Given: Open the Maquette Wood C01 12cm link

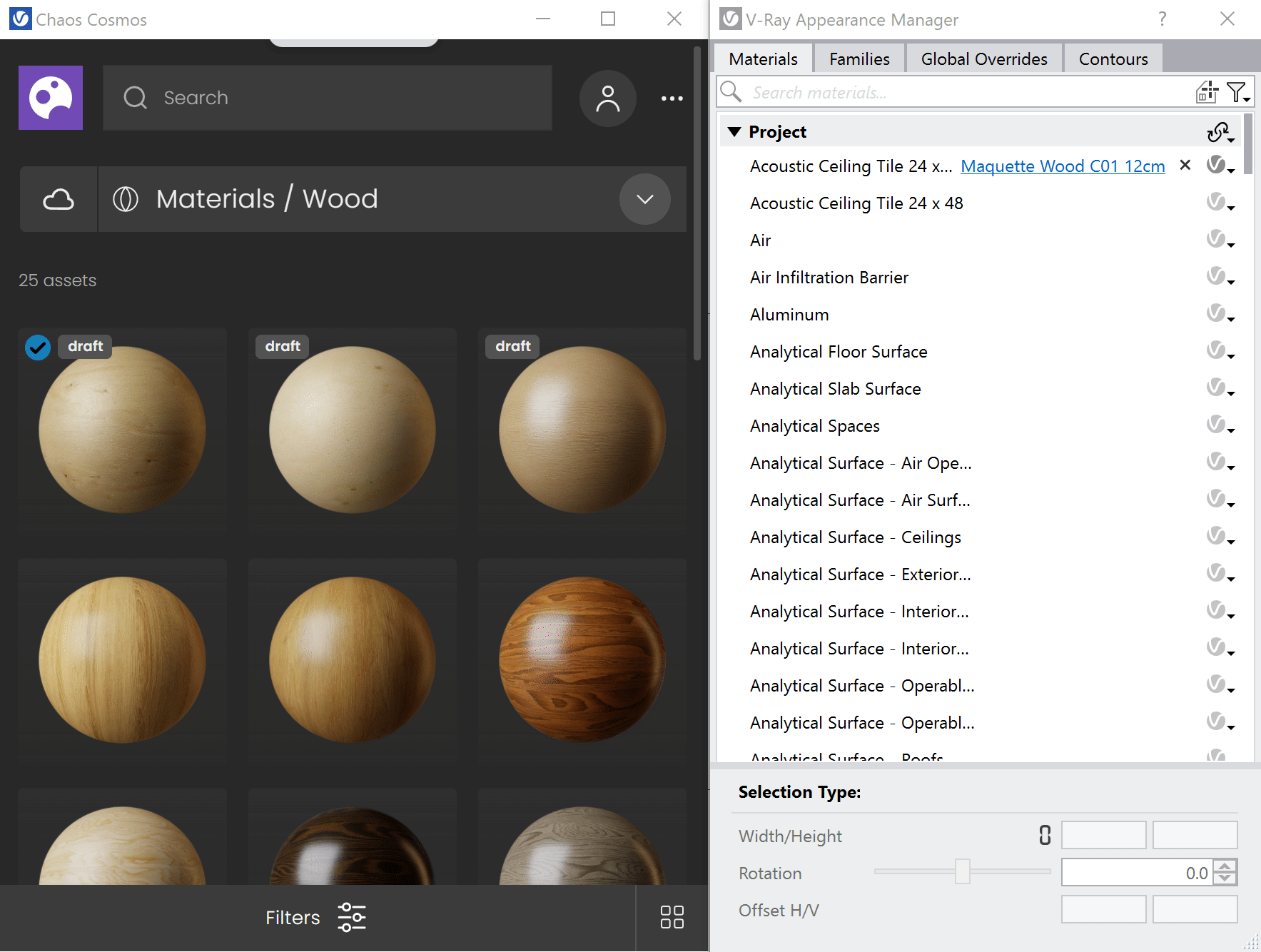Looking at the screenshot, I should 1063,166.
